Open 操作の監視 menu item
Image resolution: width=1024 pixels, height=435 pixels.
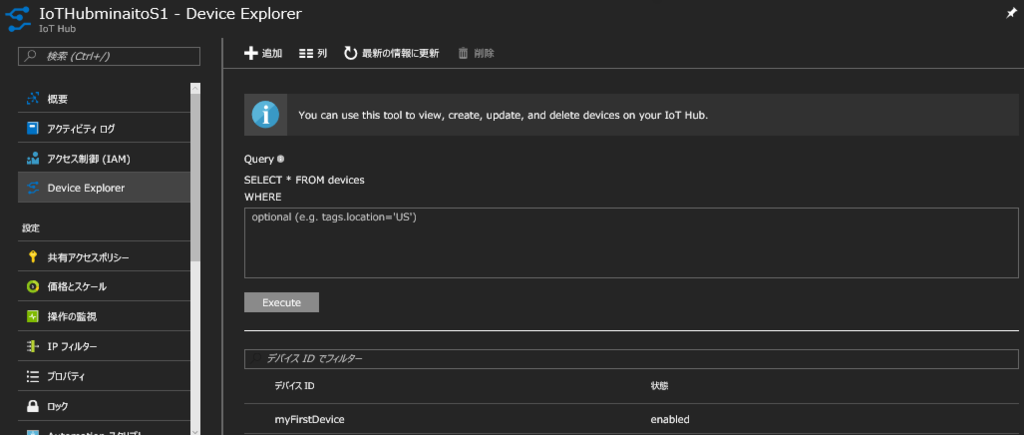(x=104, y=317)
